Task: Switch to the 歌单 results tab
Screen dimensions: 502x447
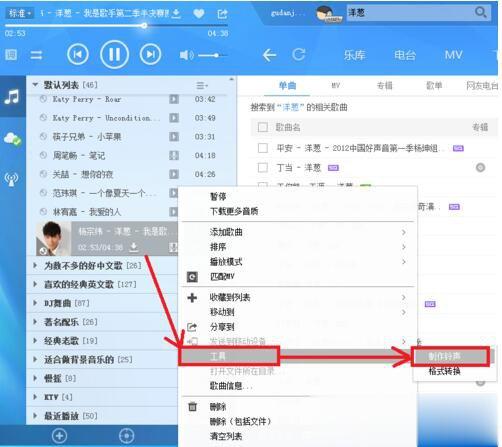Action: tap(434, 86)
